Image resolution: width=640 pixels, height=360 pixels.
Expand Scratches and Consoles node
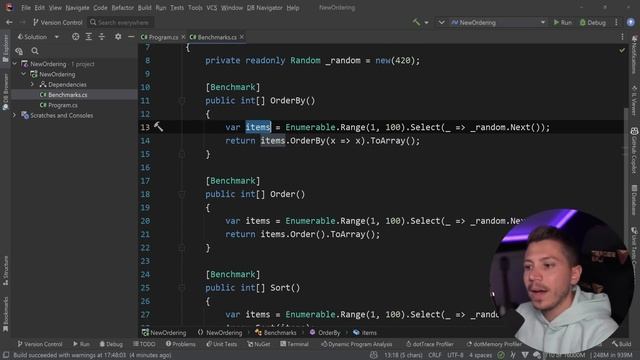click(15, 115)
